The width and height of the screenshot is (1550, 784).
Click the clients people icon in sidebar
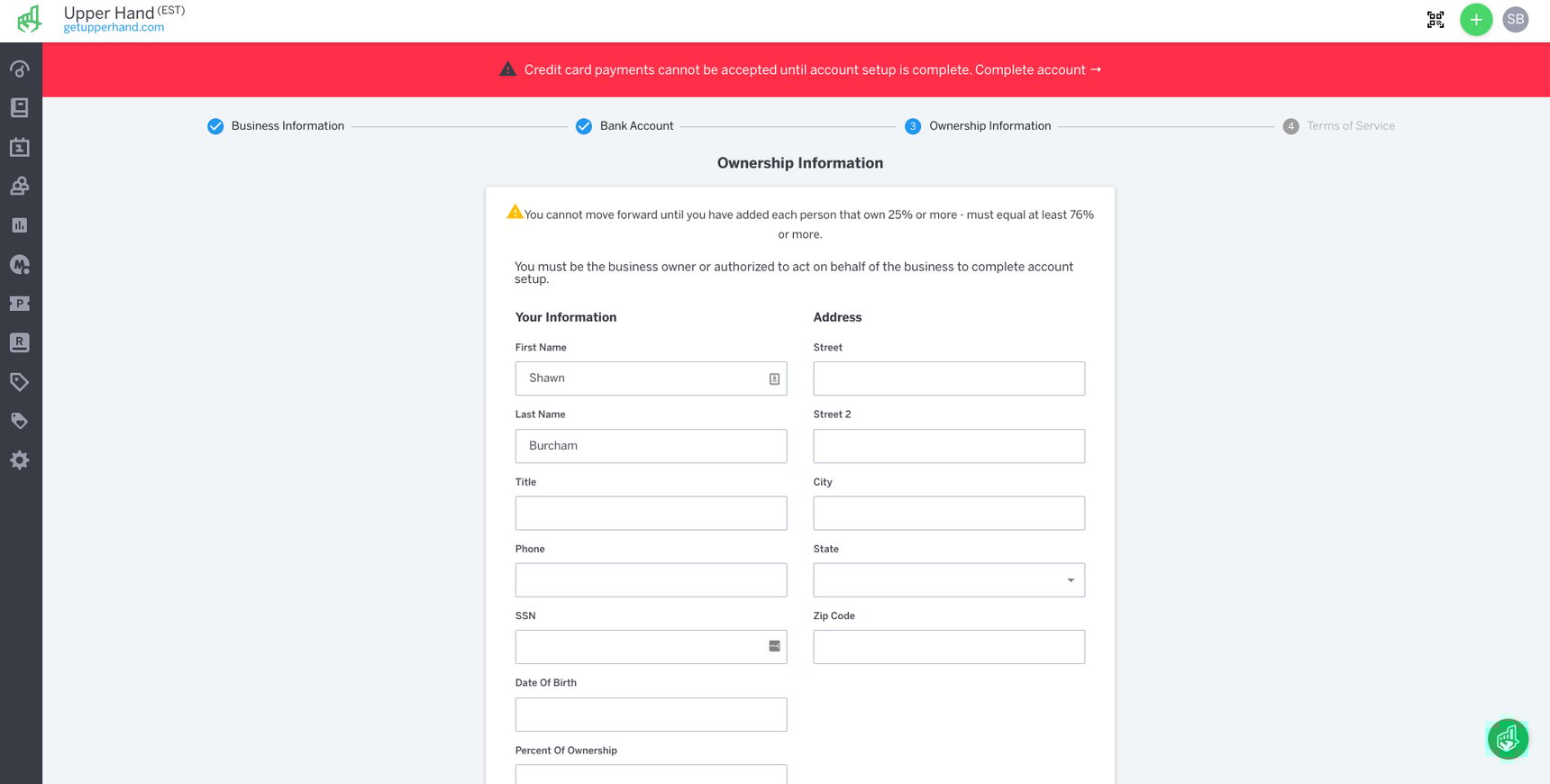(x=19, y=186)
